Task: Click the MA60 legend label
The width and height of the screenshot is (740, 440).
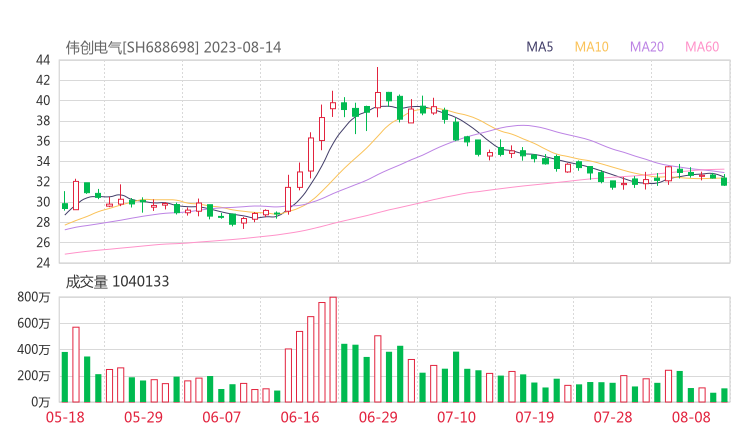Action: pos(702,47)
